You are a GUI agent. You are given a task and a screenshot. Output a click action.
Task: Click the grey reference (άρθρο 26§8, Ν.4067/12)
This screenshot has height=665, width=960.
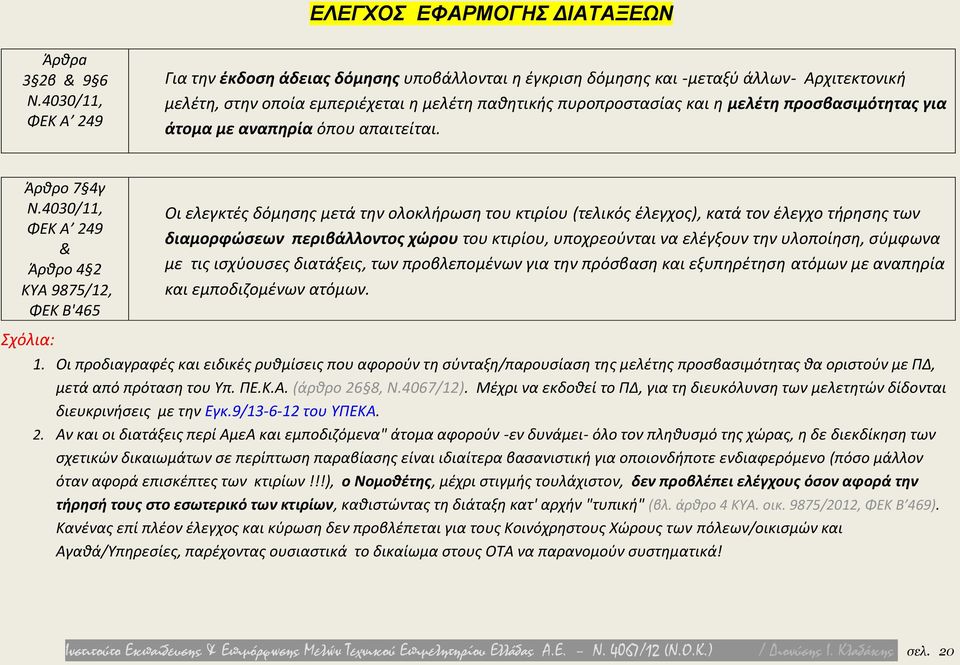[379, 388]
